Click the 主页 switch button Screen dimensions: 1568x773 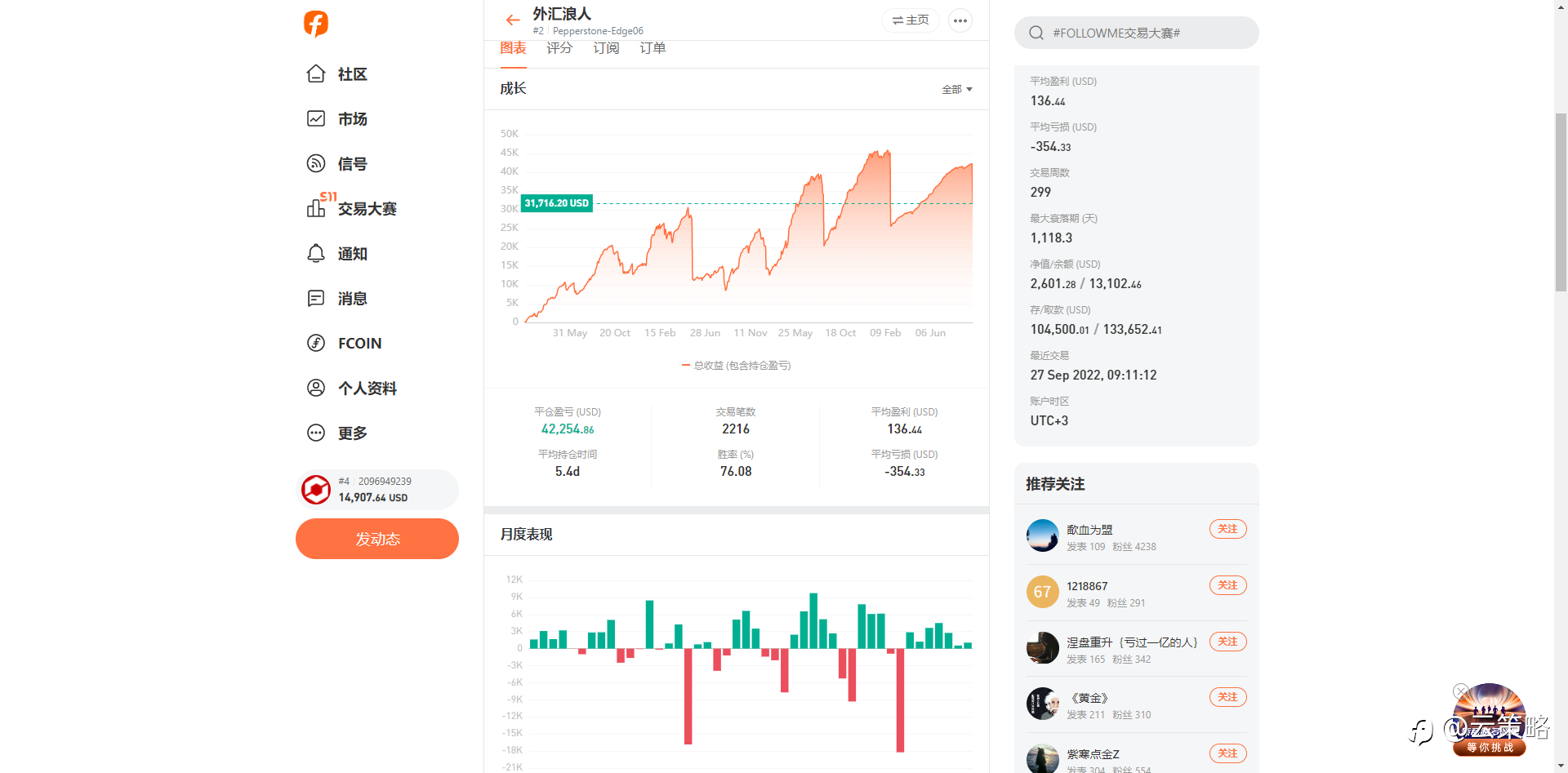pos(911,20)
